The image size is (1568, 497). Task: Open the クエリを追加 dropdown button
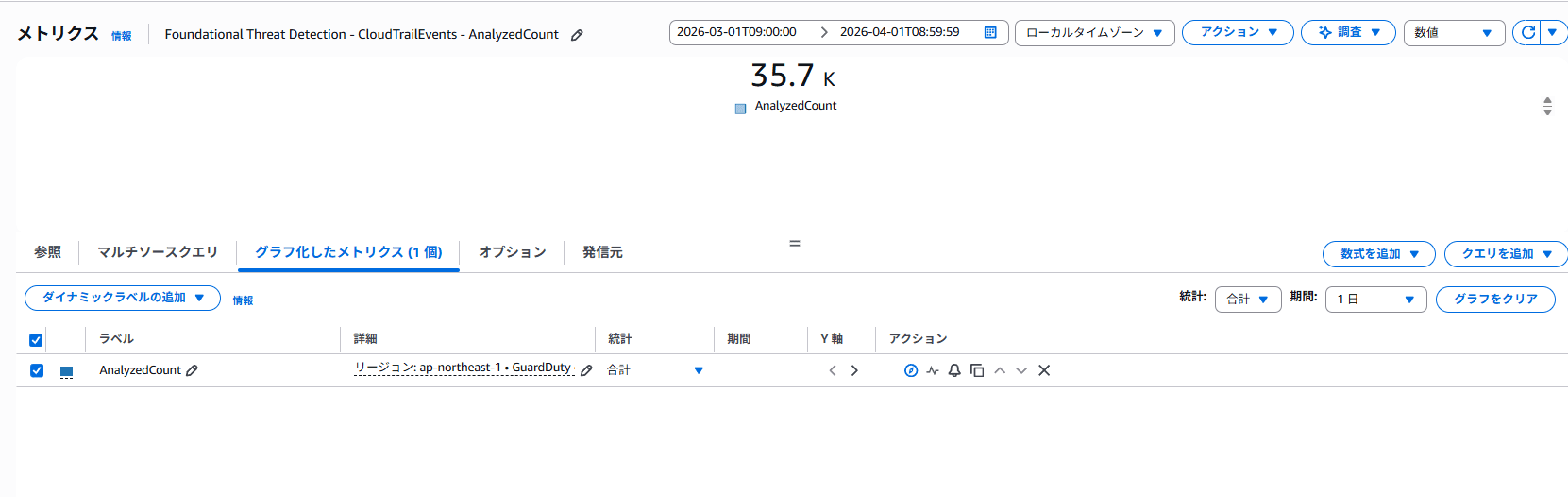coord(1506,254)
